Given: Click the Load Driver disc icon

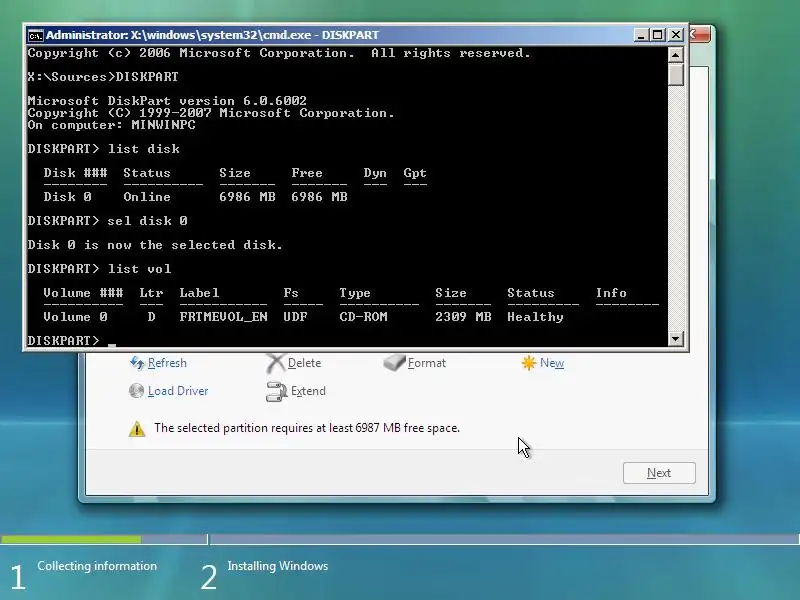Looking at the screenshot, I should (x=136, y=391).
